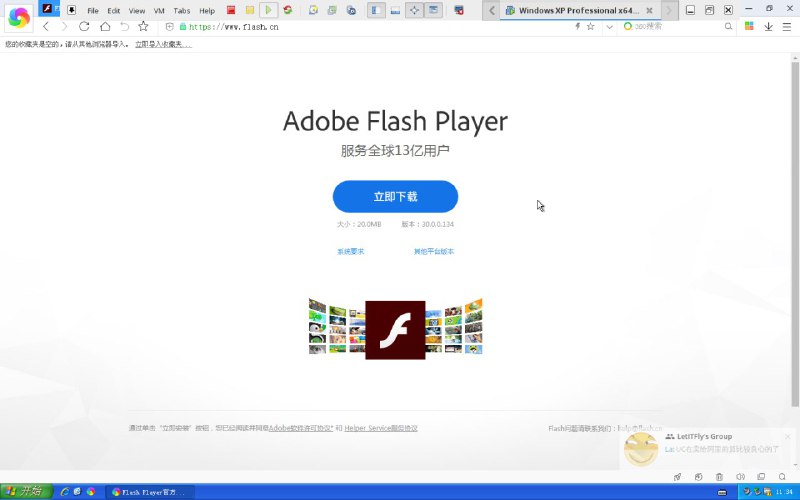Open the colorful apps grid icon
This screenshot has width=800, height=500.
point(749,26)
